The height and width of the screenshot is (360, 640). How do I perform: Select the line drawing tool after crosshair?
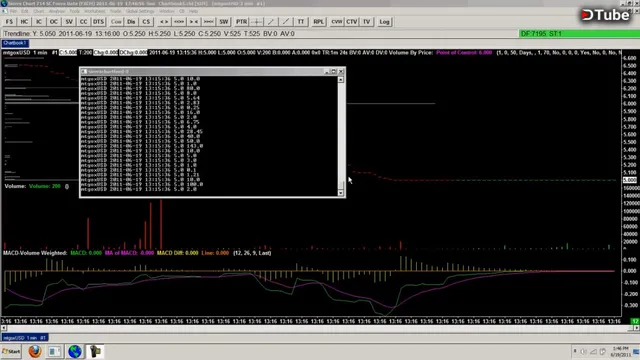point(271,22)
